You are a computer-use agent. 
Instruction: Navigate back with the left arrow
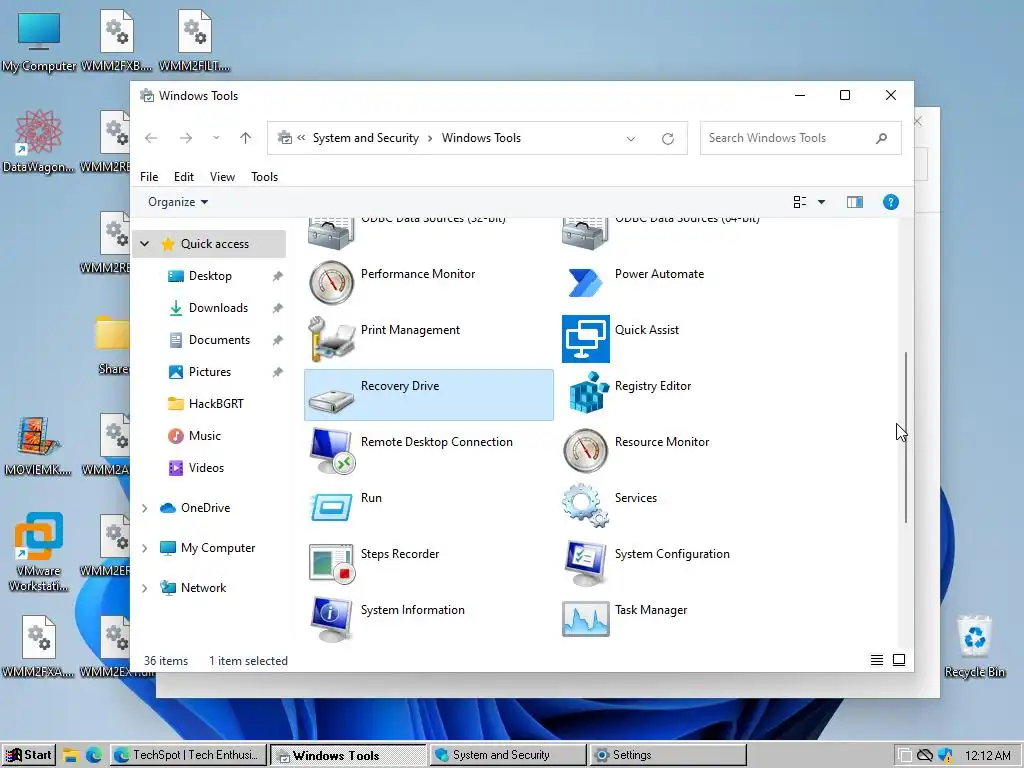151,138
